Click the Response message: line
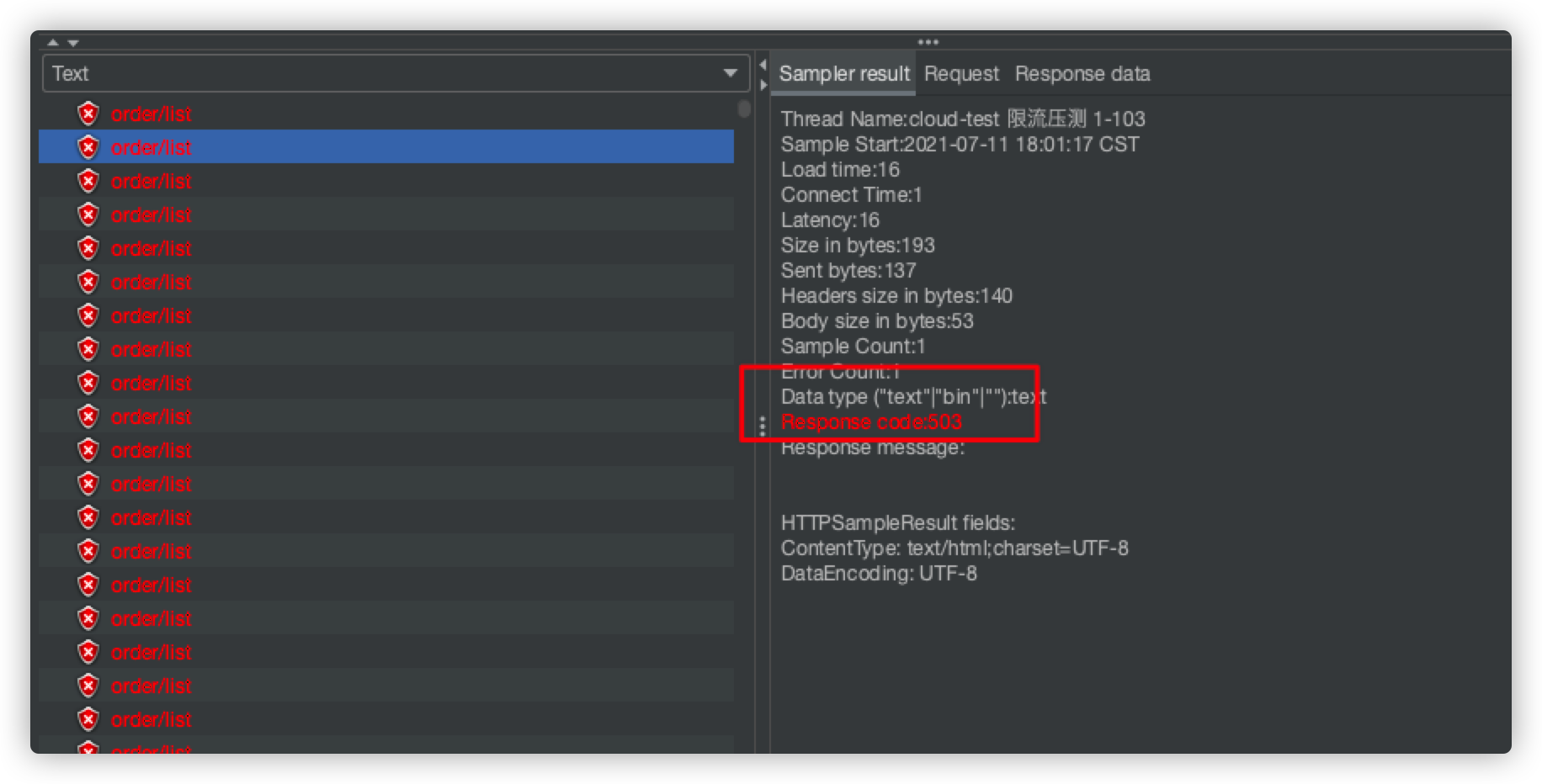The height and width of the screenshot is (784, 1542). (x=873, y=447)
